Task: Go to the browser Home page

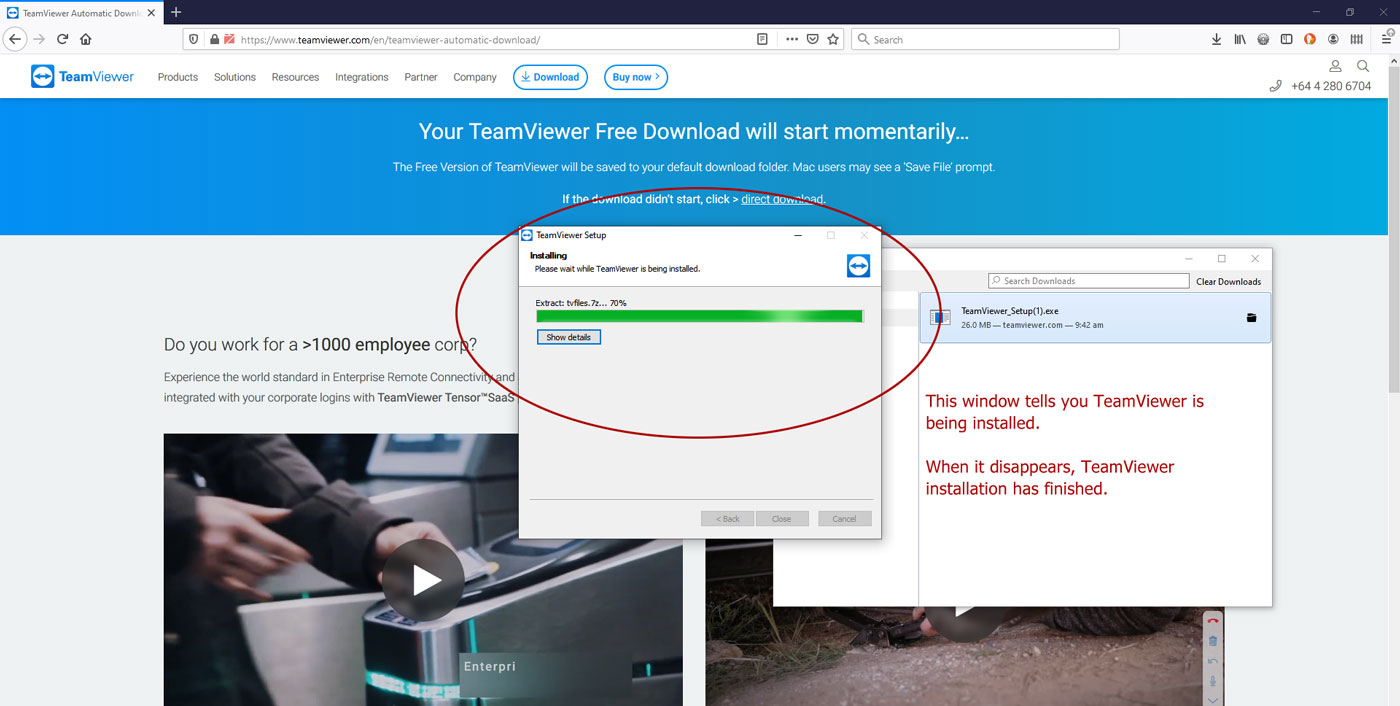Action: pos(86,39)
